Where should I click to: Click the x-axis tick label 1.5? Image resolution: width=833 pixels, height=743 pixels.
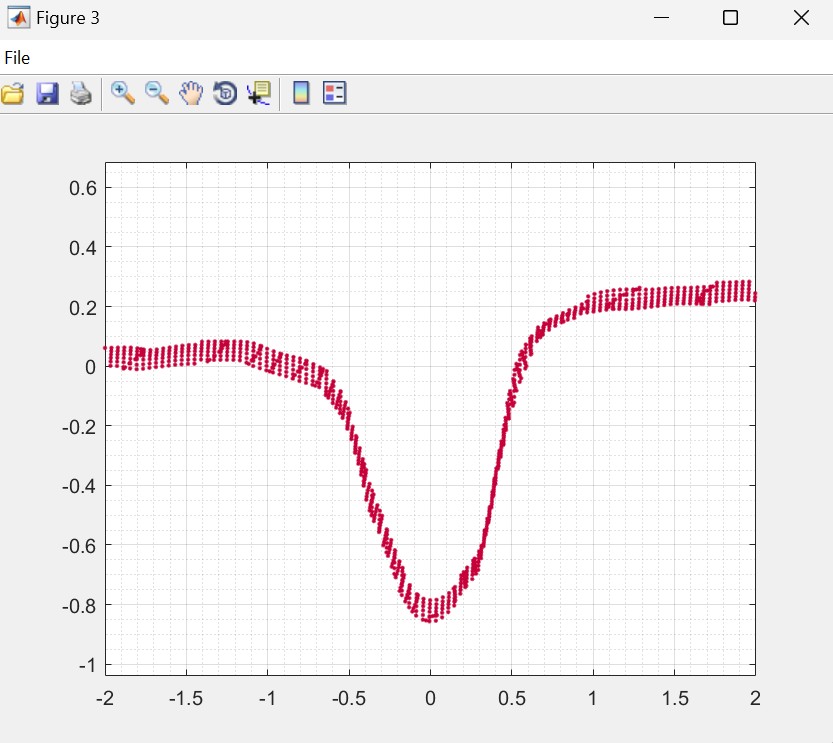674,698
